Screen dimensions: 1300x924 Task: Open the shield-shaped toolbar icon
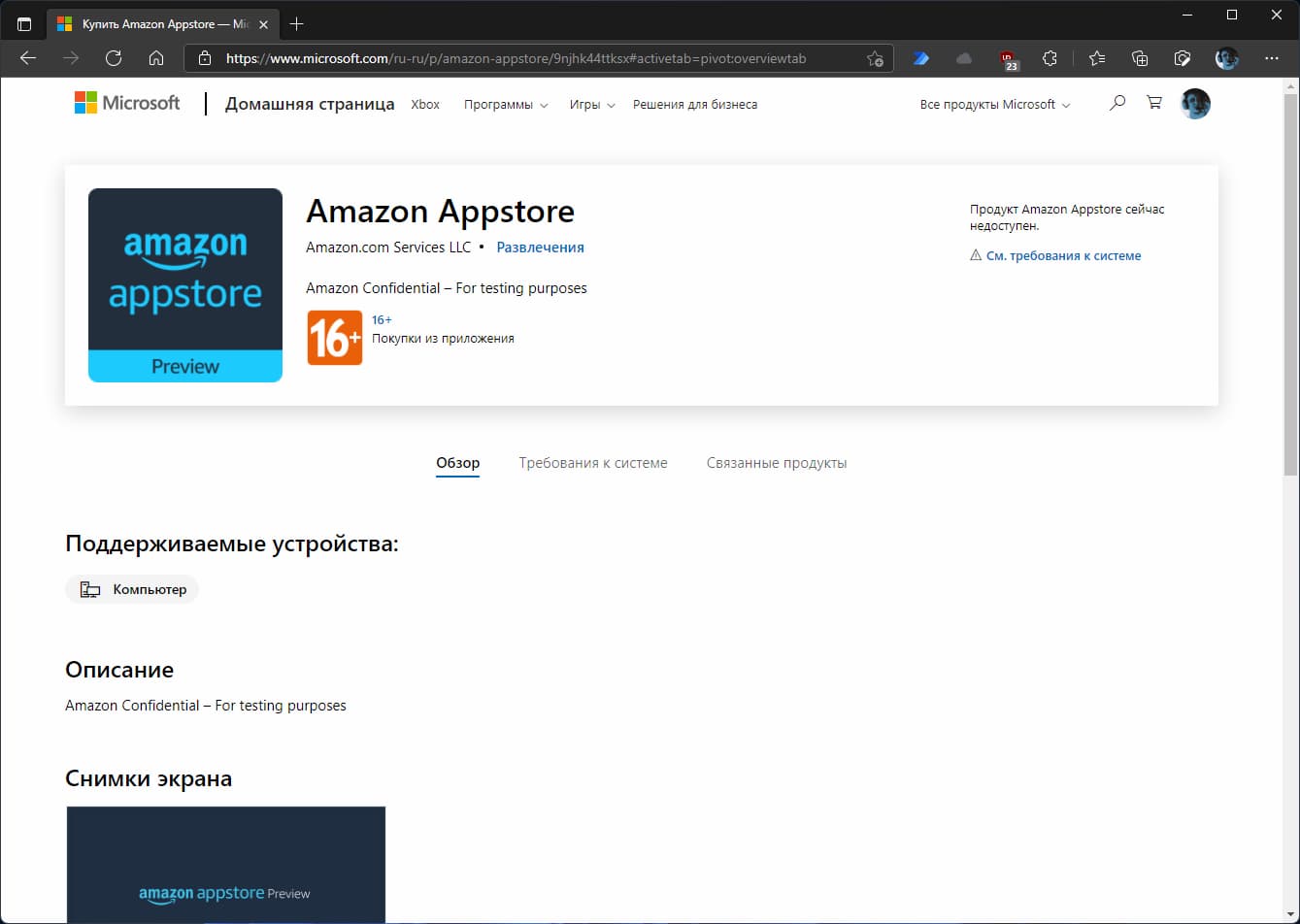pyautogui.click(x=1183, y=58)
